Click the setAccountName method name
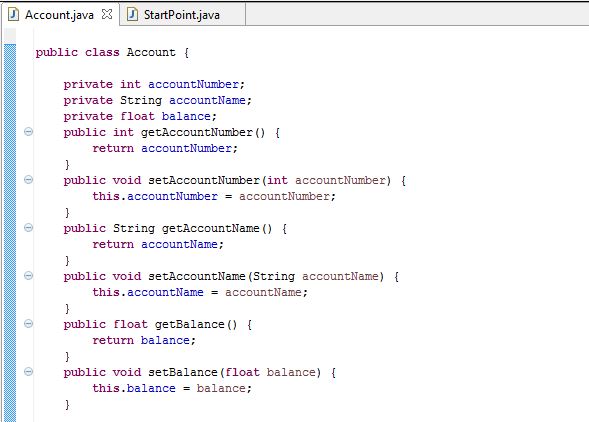This screenshot has width=589, height=422. point(197,276)
